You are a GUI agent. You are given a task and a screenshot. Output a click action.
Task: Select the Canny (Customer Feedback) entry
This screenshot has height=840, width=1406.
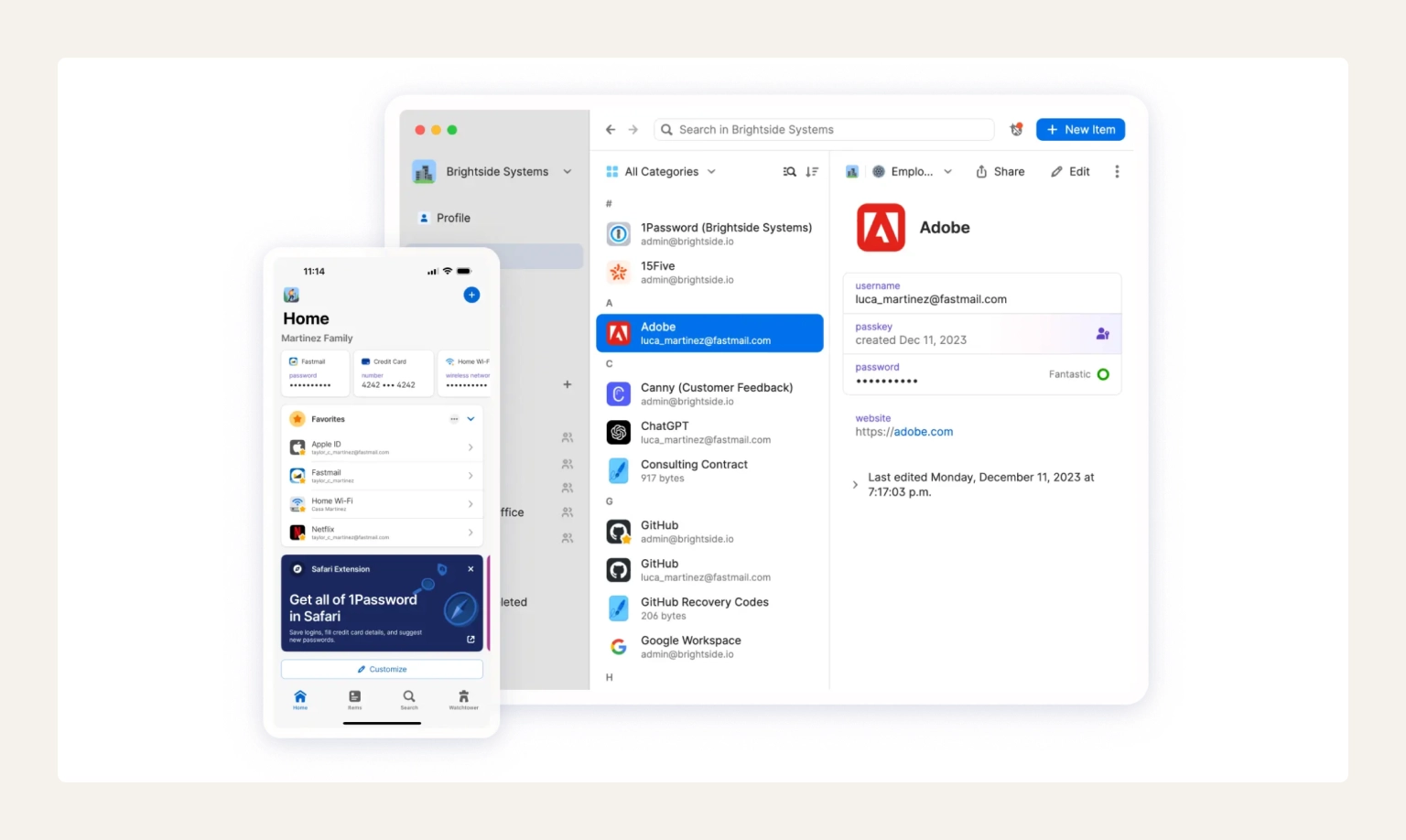(x=709, y=394)
